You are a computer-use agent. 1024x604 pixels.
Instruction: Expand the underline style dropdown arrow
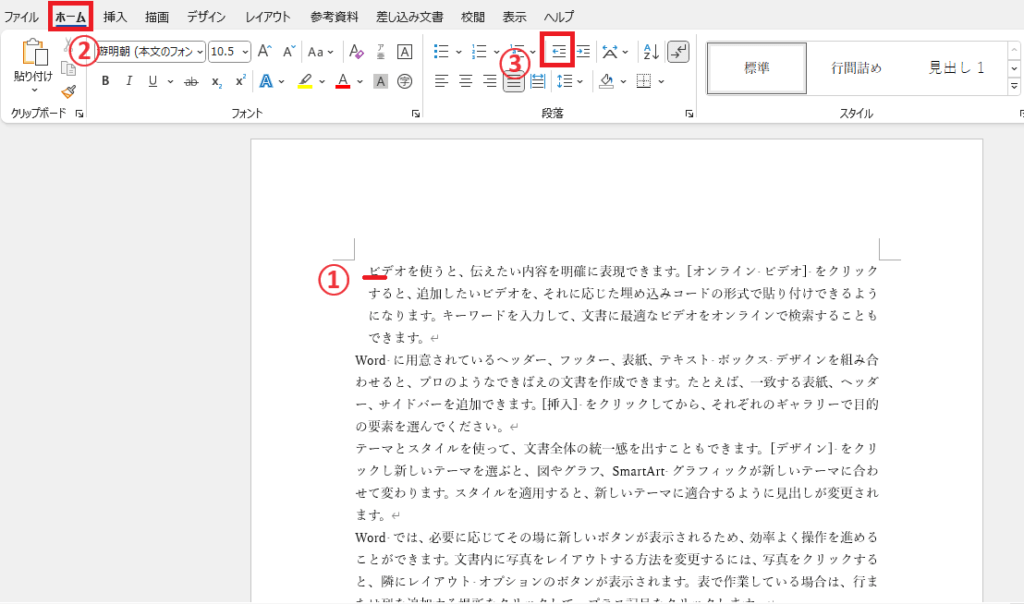[170, 81]
